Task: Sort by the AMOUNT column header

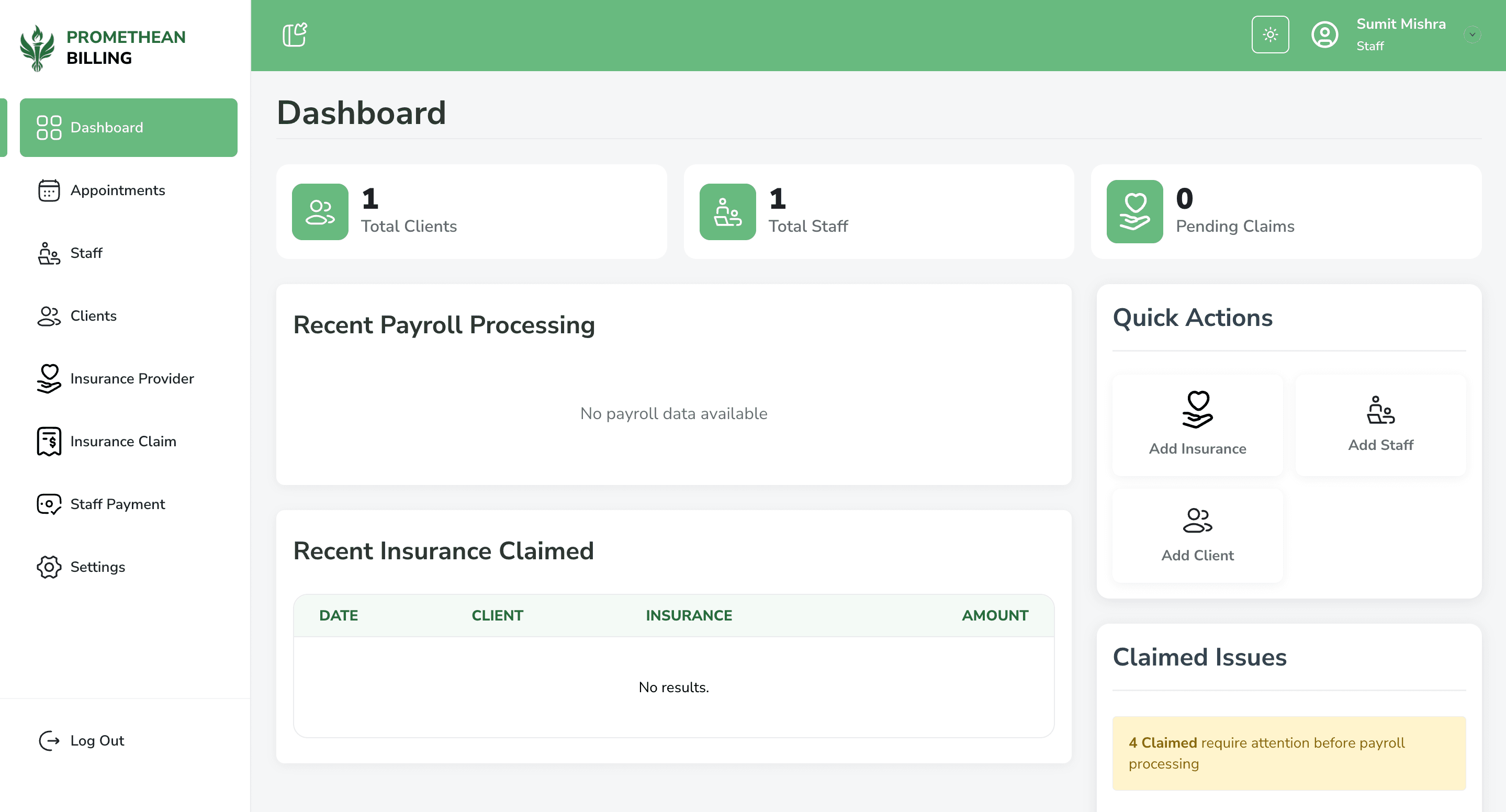Action: pyautogui.click(x=995, y=615)
